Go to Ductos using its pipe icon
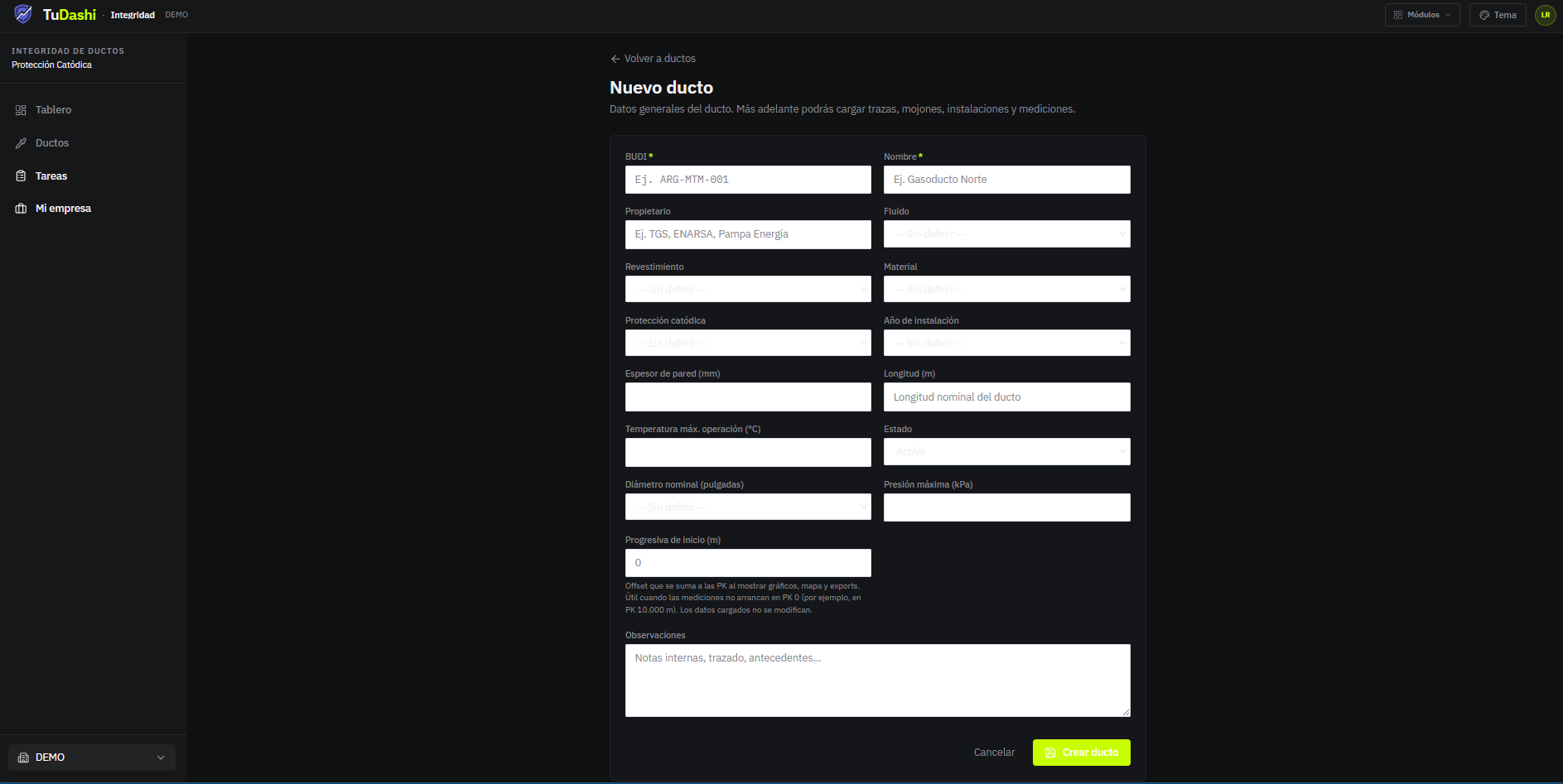The height and width of the screenshot is (784, 1563). pyautogui.click(x=21, y=143)
